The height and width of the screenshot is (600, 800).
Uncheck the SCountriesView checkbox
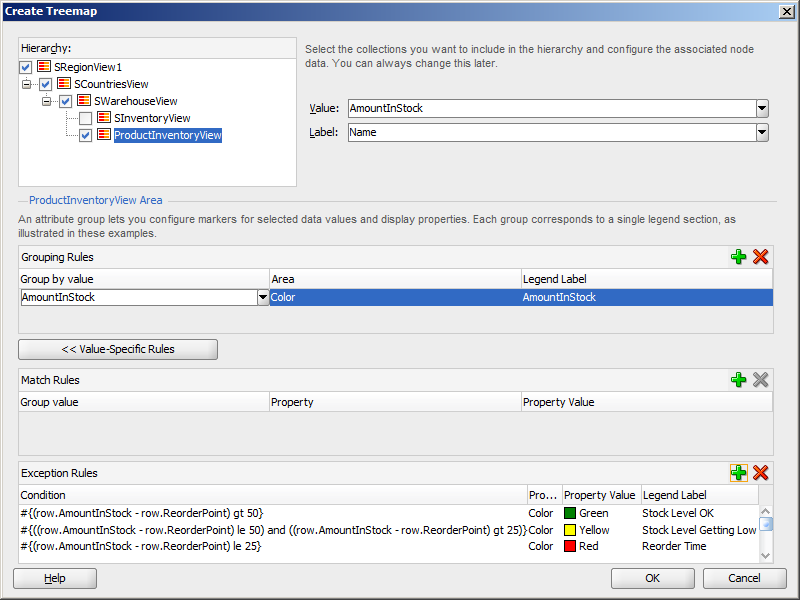45,84
